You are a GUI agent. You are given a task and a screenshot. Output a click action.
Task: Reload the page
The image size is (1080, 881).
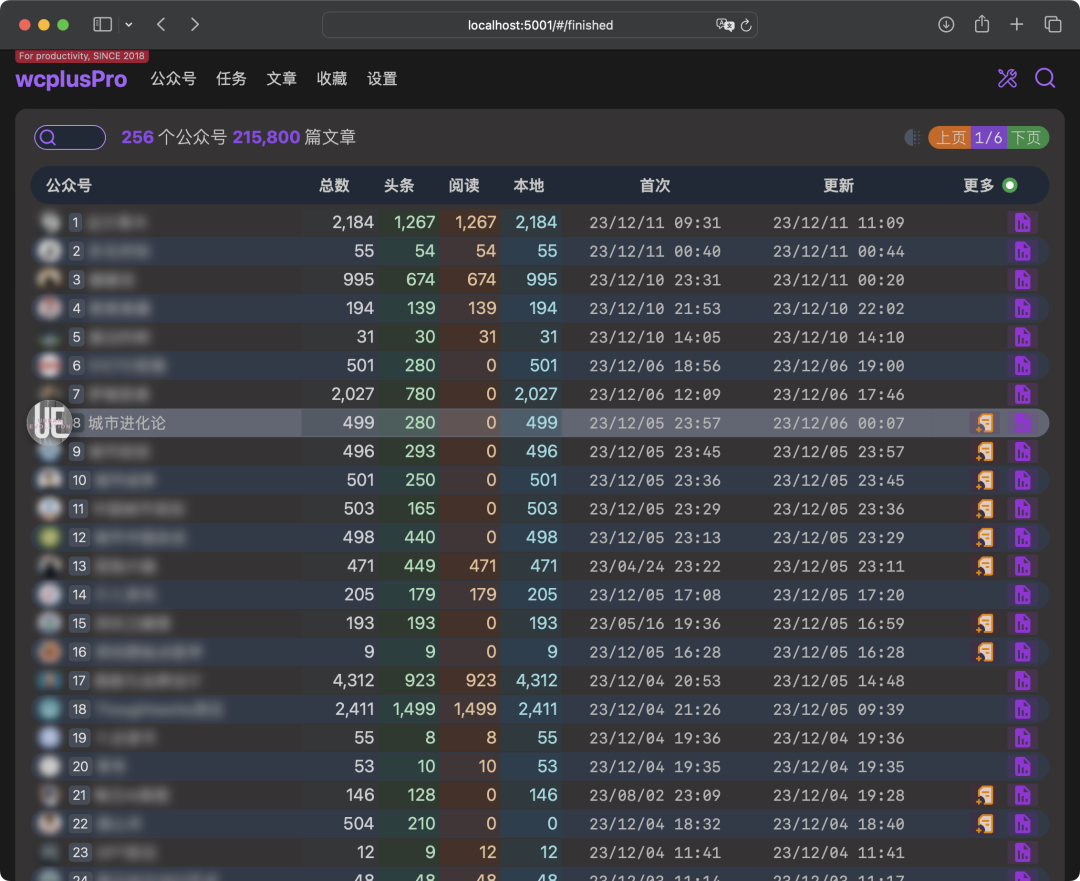[746, 25]
